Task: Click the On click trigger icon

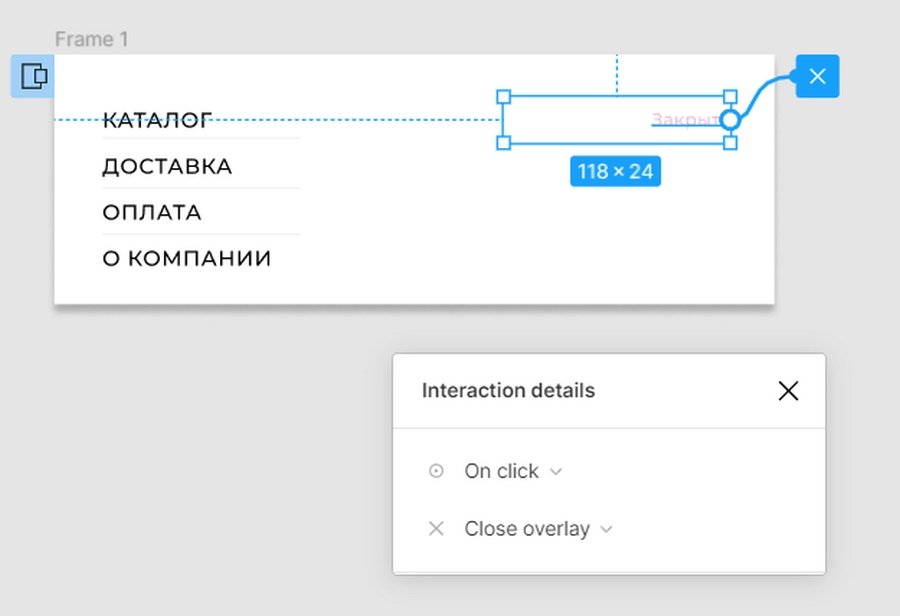Action: [437, 471]
